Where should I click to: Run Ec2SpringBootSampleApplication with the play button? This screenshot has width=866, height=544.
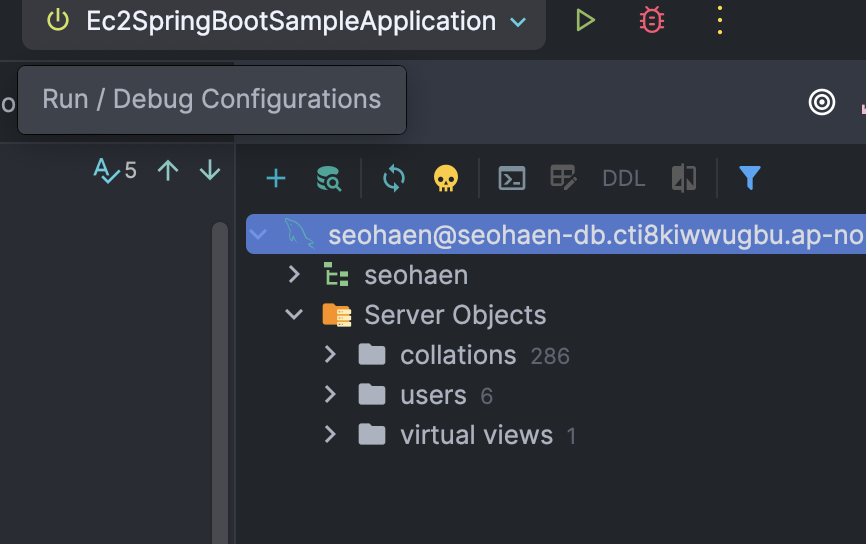tap(585, 20)
